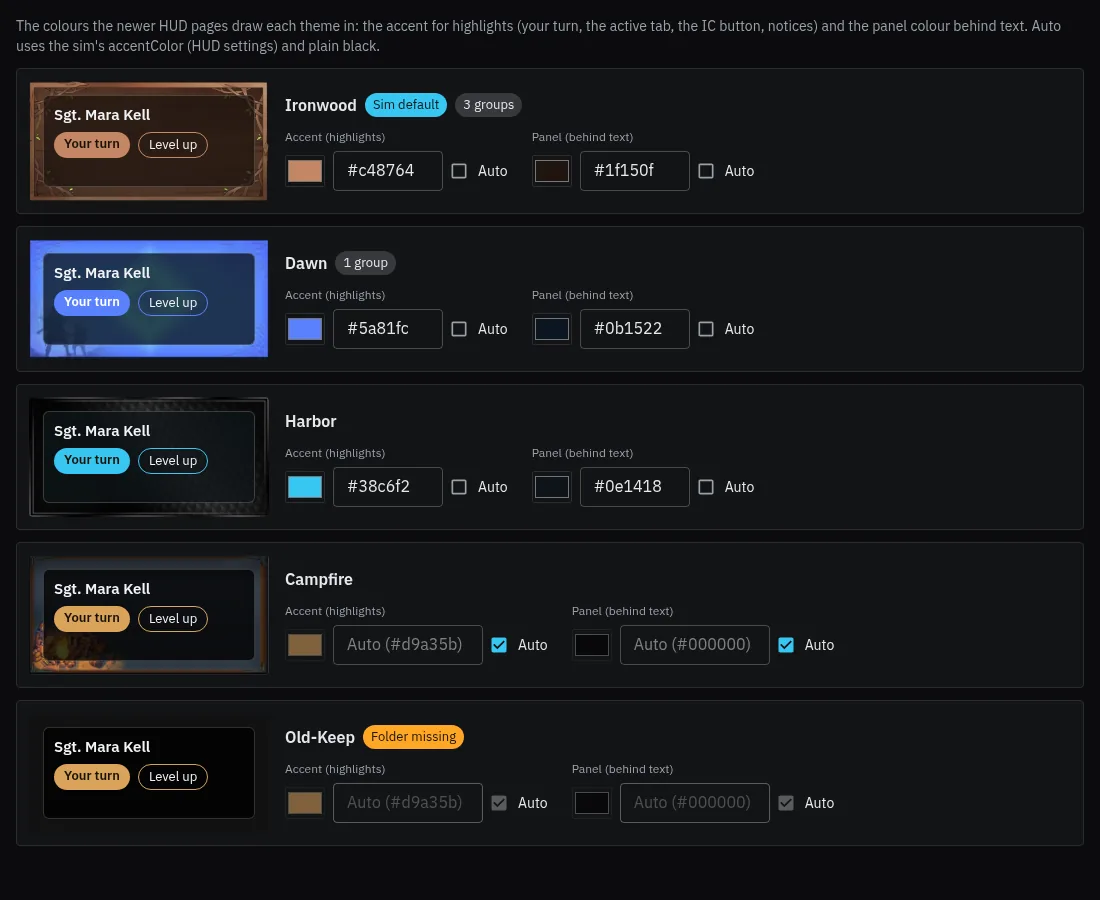Image resolution: width=1100 pixels, height=900 pixels.
Task: Click the 3 groups badge on Ironwood
Action: click(488, 105)
